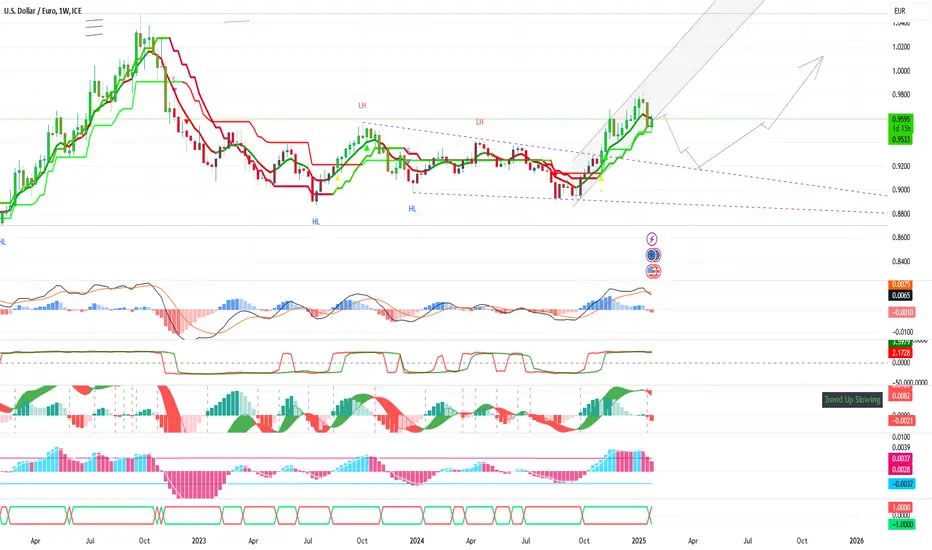Click the 0.0039 scale value

point(901,447)
